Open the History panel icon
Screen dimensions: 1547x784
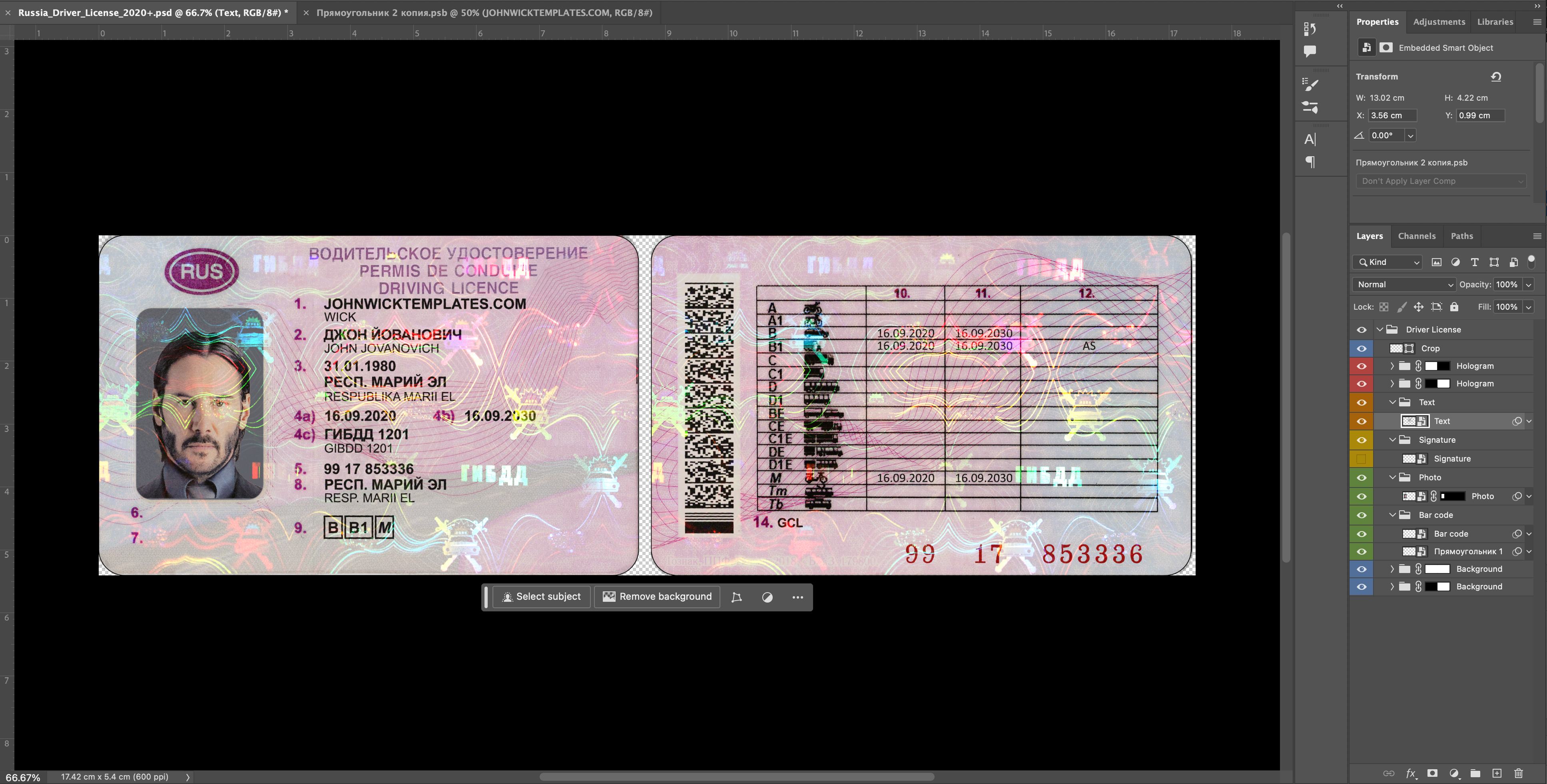click(1310, 29)
